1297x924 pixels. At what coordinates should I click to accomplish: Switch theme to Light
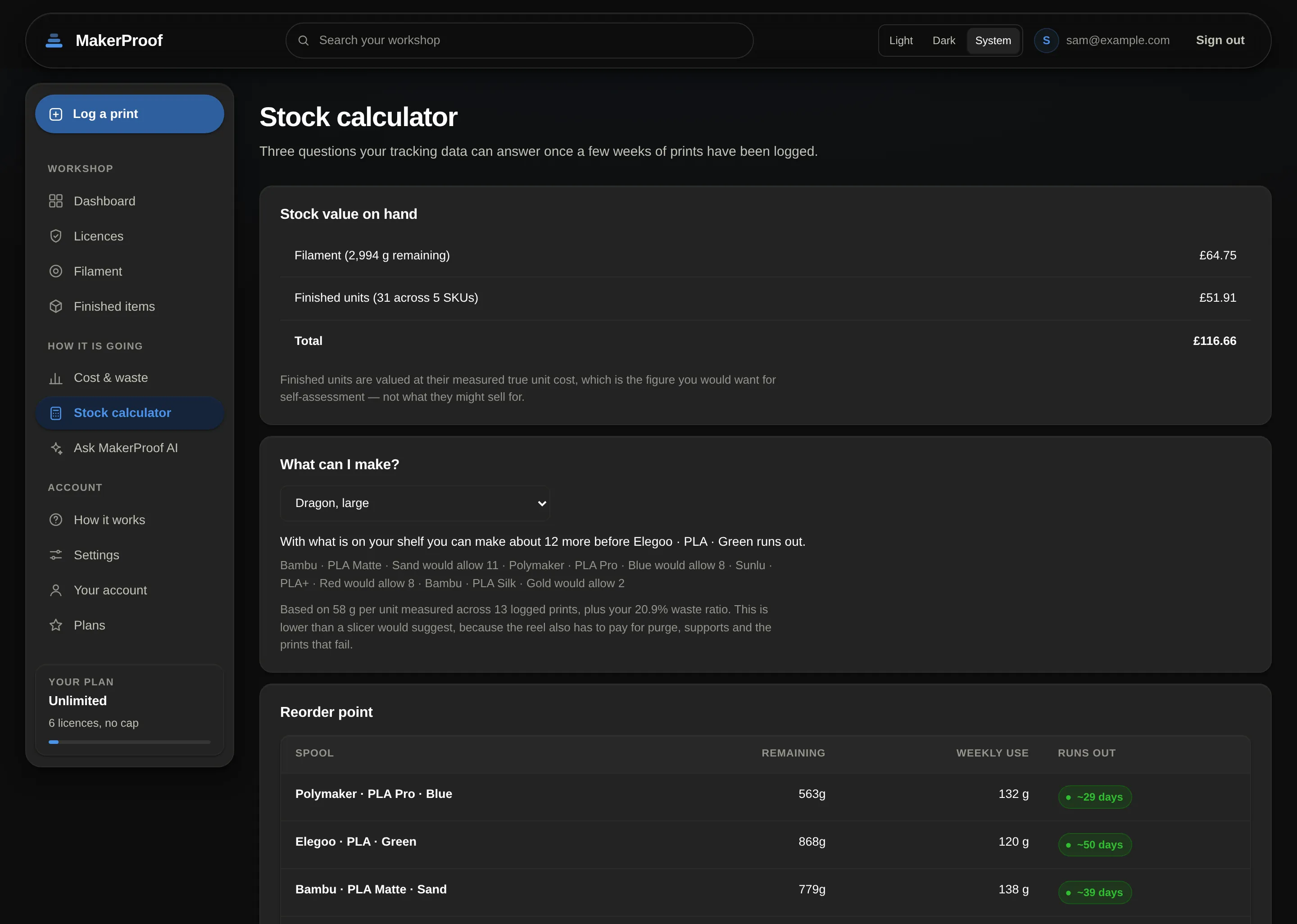pos(901,41)
